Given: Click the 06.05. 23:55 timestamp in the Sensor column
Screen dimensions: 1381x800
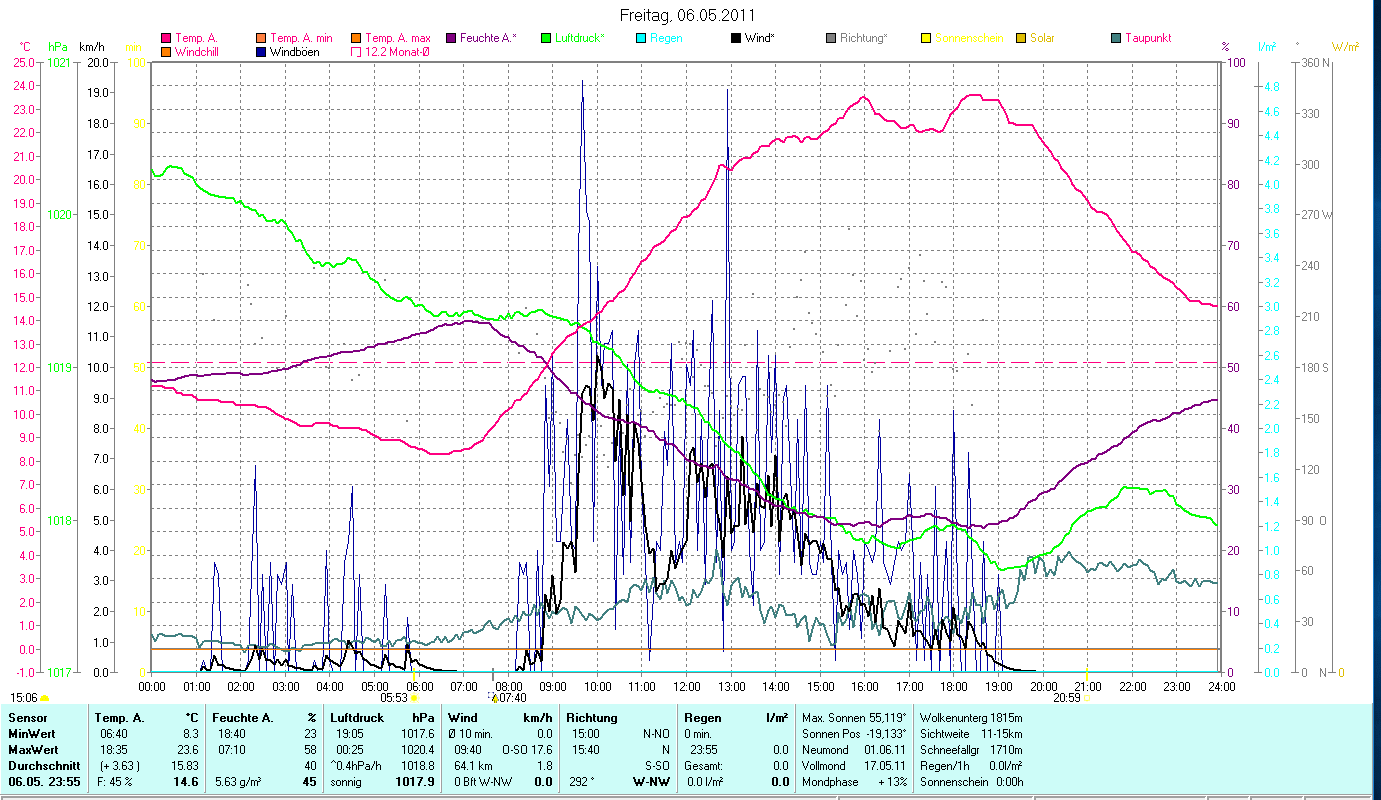Looking at the screenshot, I should (44, 782).
